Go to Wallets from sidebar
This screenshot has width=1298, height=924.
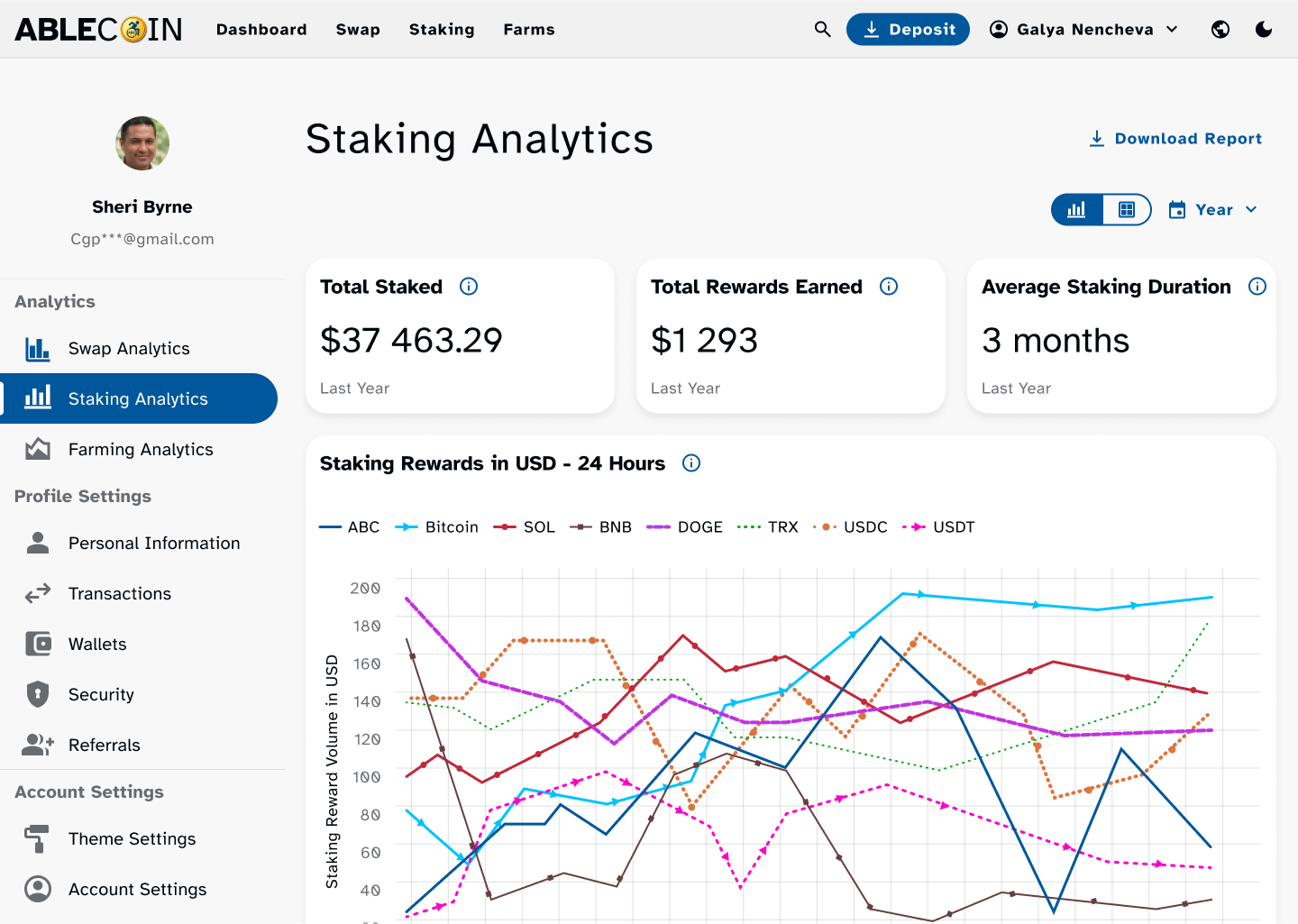[97, 645]
